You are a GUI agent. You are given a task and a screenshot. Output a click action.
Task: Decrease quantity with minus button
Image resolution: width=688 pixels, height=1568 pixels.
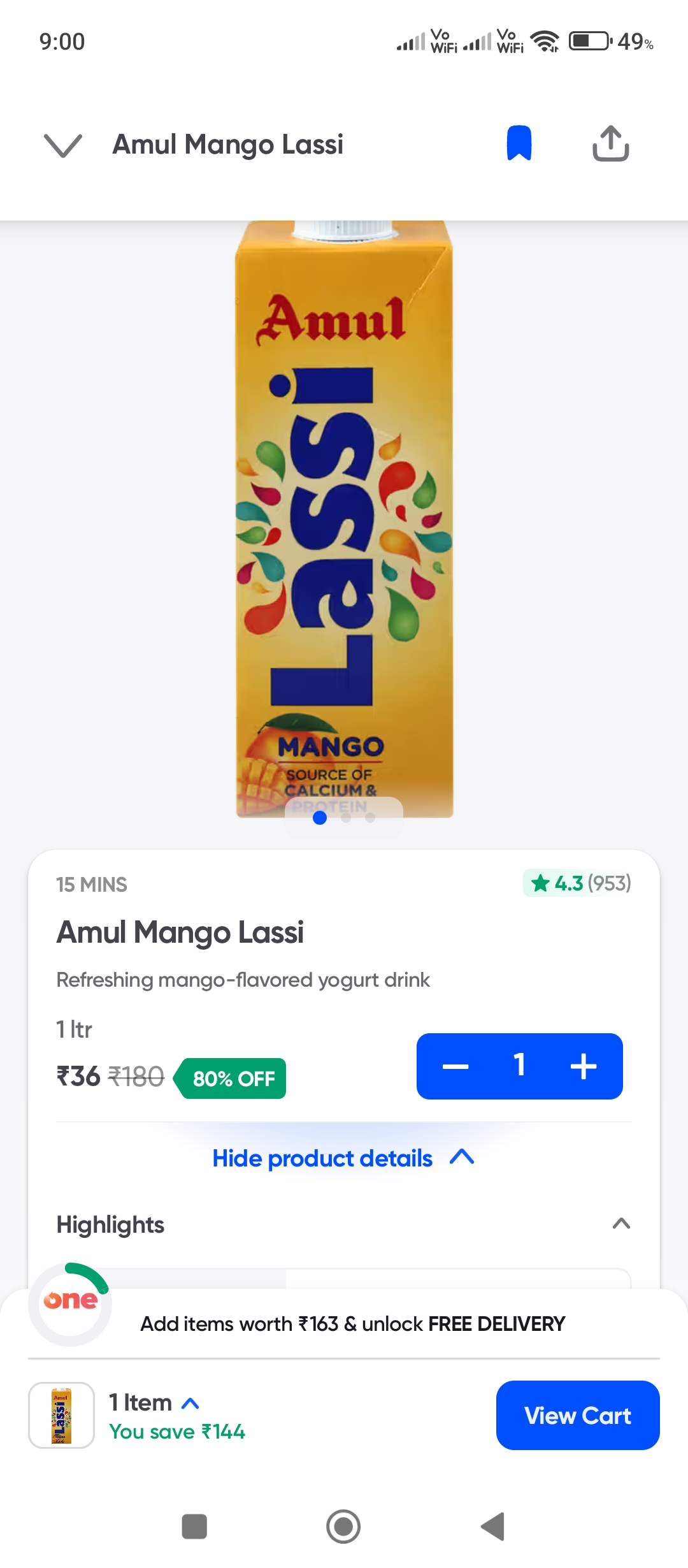[455, 1066]
